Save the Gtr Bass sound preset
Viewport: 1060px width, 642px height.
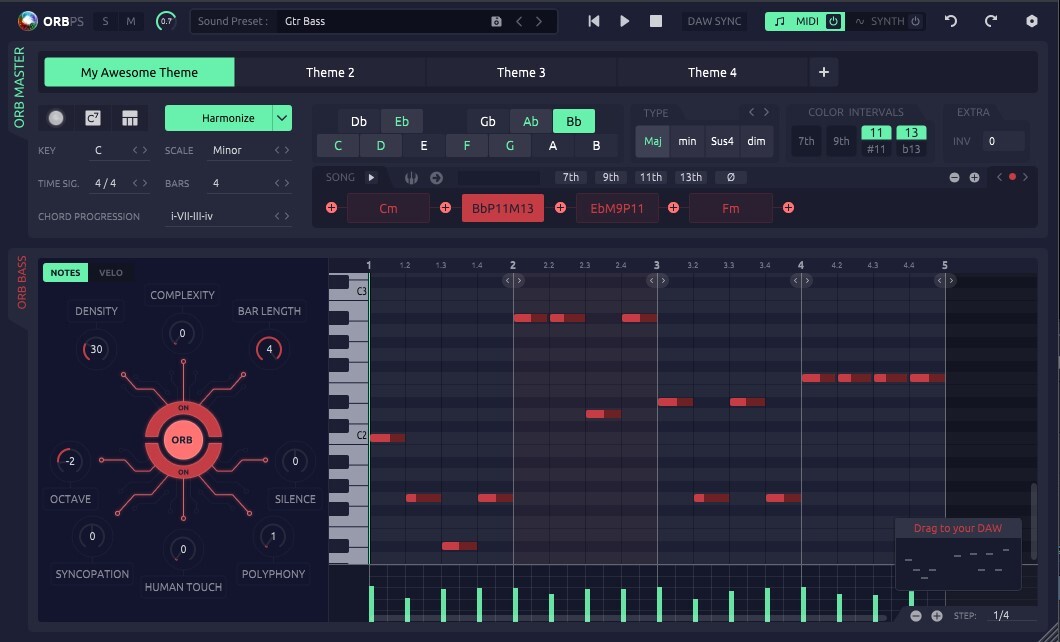[x=496, y=21]
